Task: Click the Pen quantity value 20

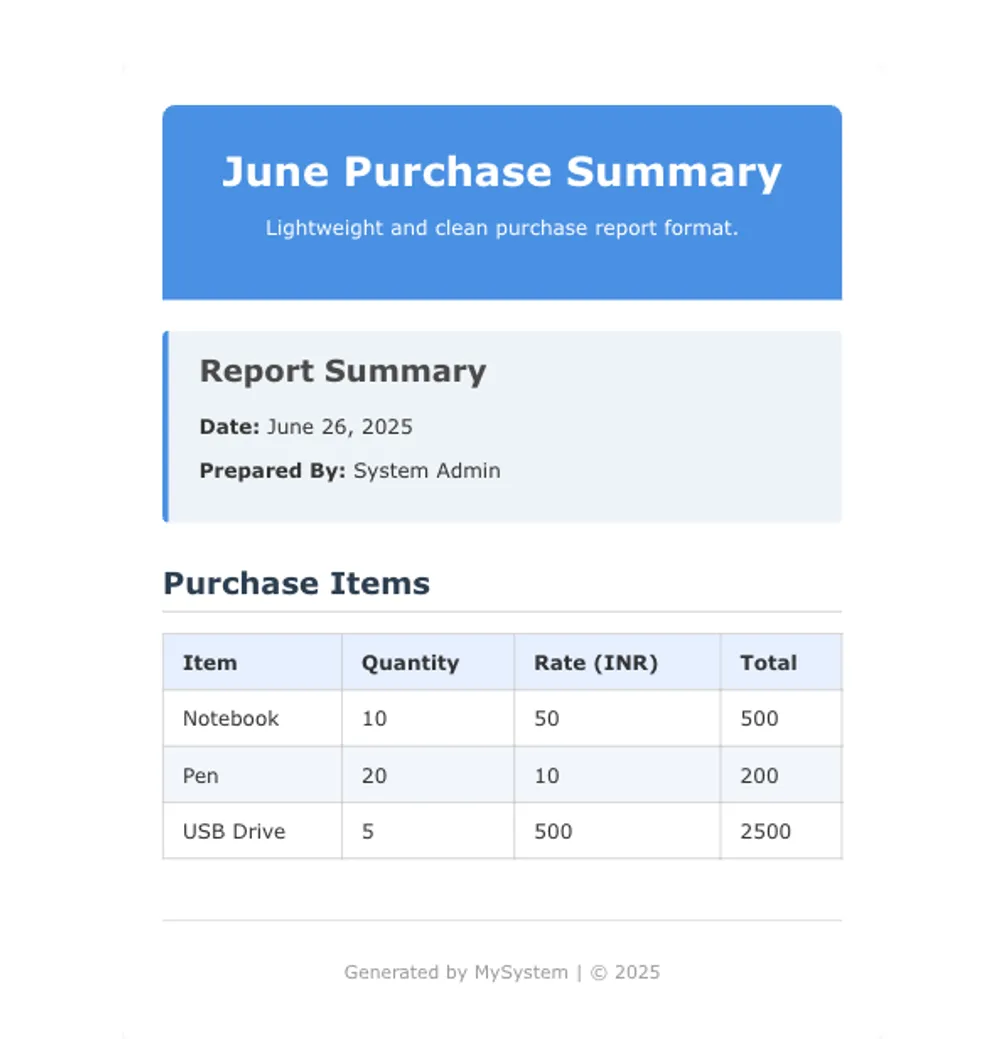Action: coord(374,776)
